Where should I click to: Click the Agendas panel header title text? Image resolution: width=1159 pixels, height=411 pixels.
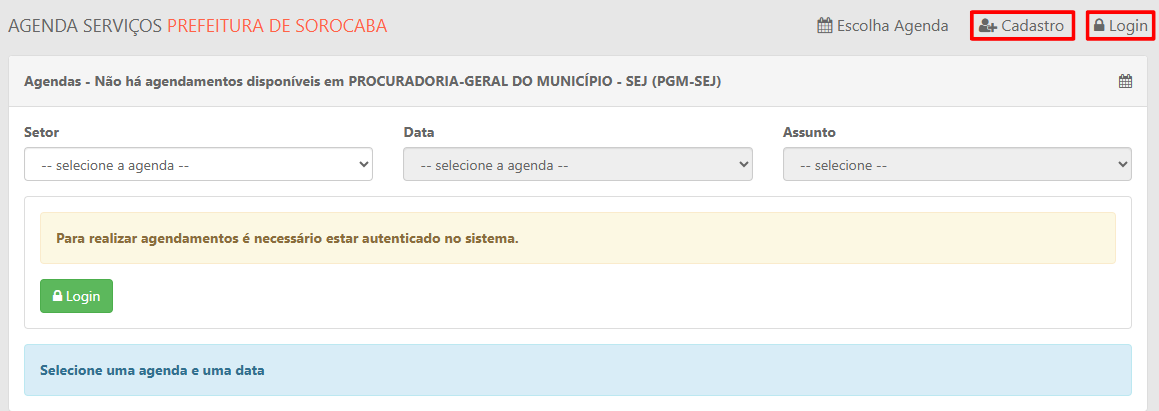coord(372,82)
